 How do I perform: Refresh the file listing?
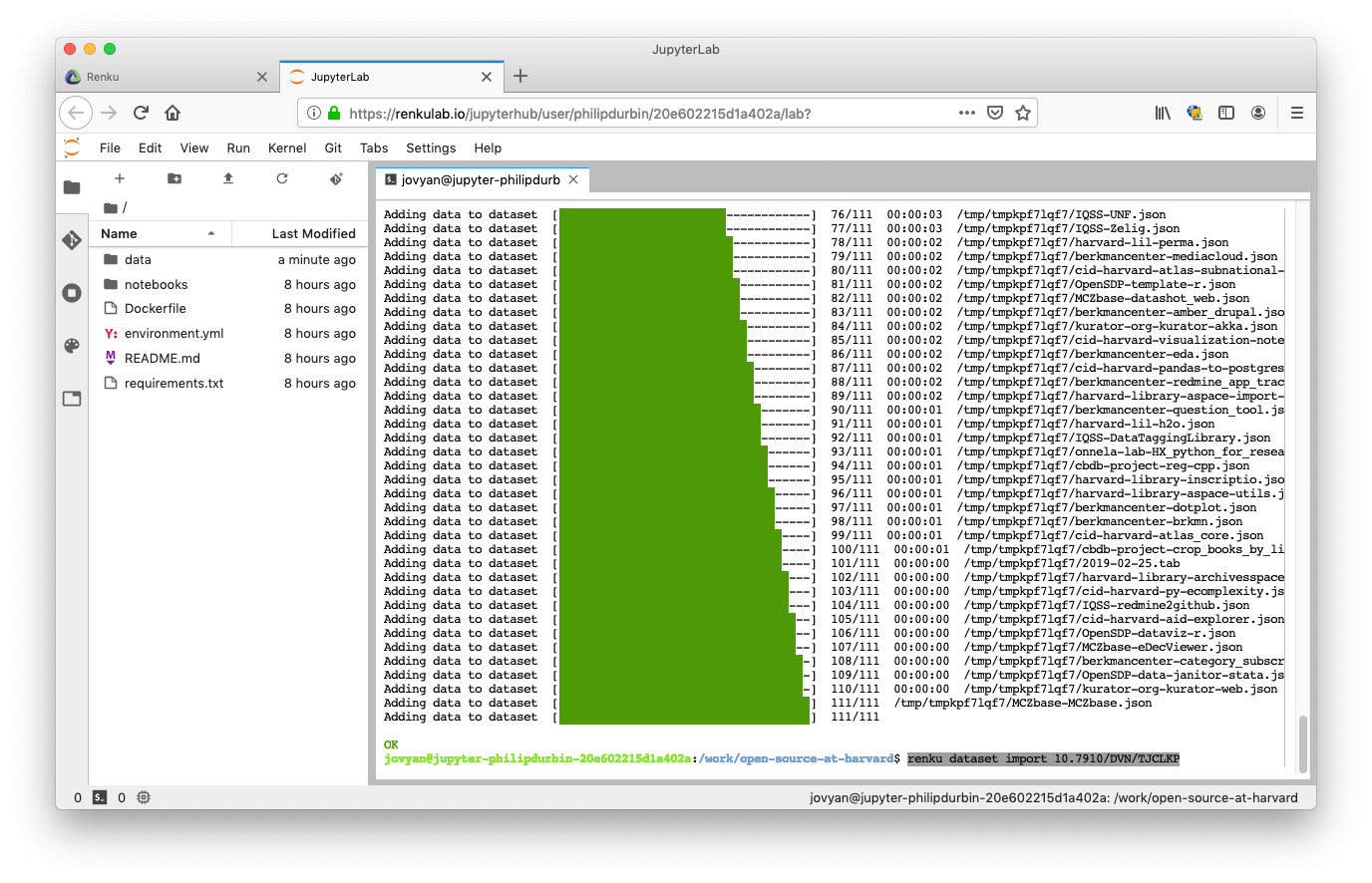282,178
